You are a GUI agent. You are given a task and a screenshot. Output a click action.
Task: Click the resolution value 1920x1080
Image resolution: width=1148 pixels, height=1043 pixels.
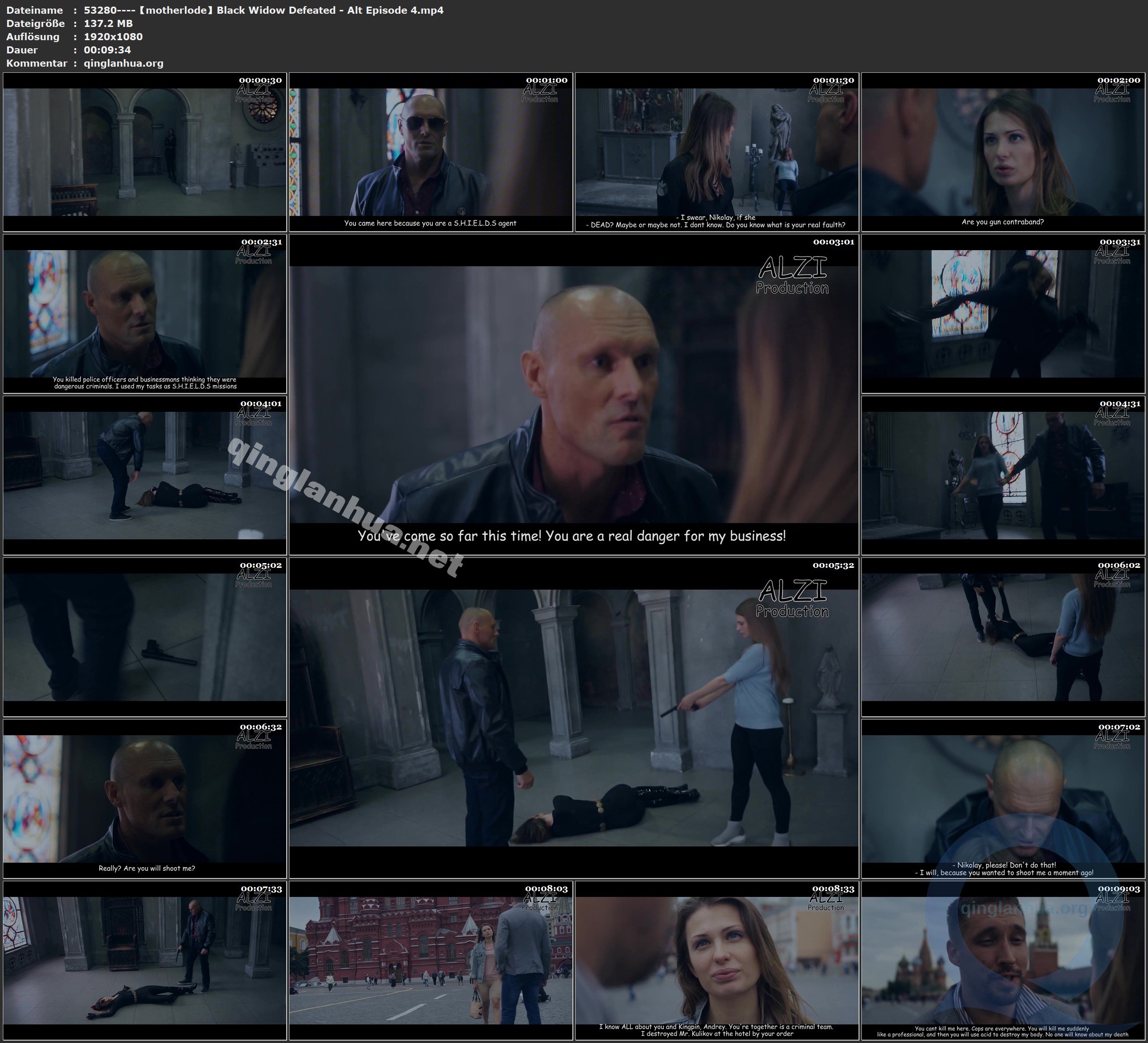tap(114, 36)
